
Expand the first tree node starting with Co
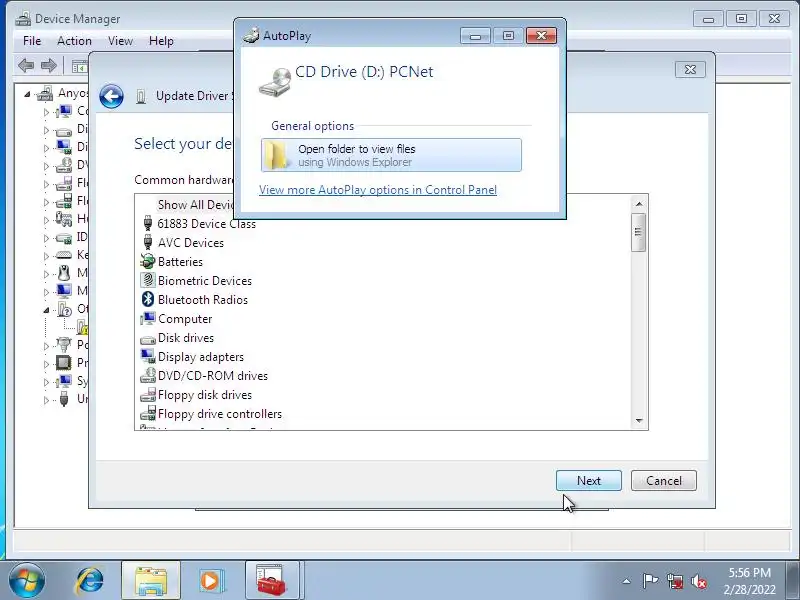[46, 112]
